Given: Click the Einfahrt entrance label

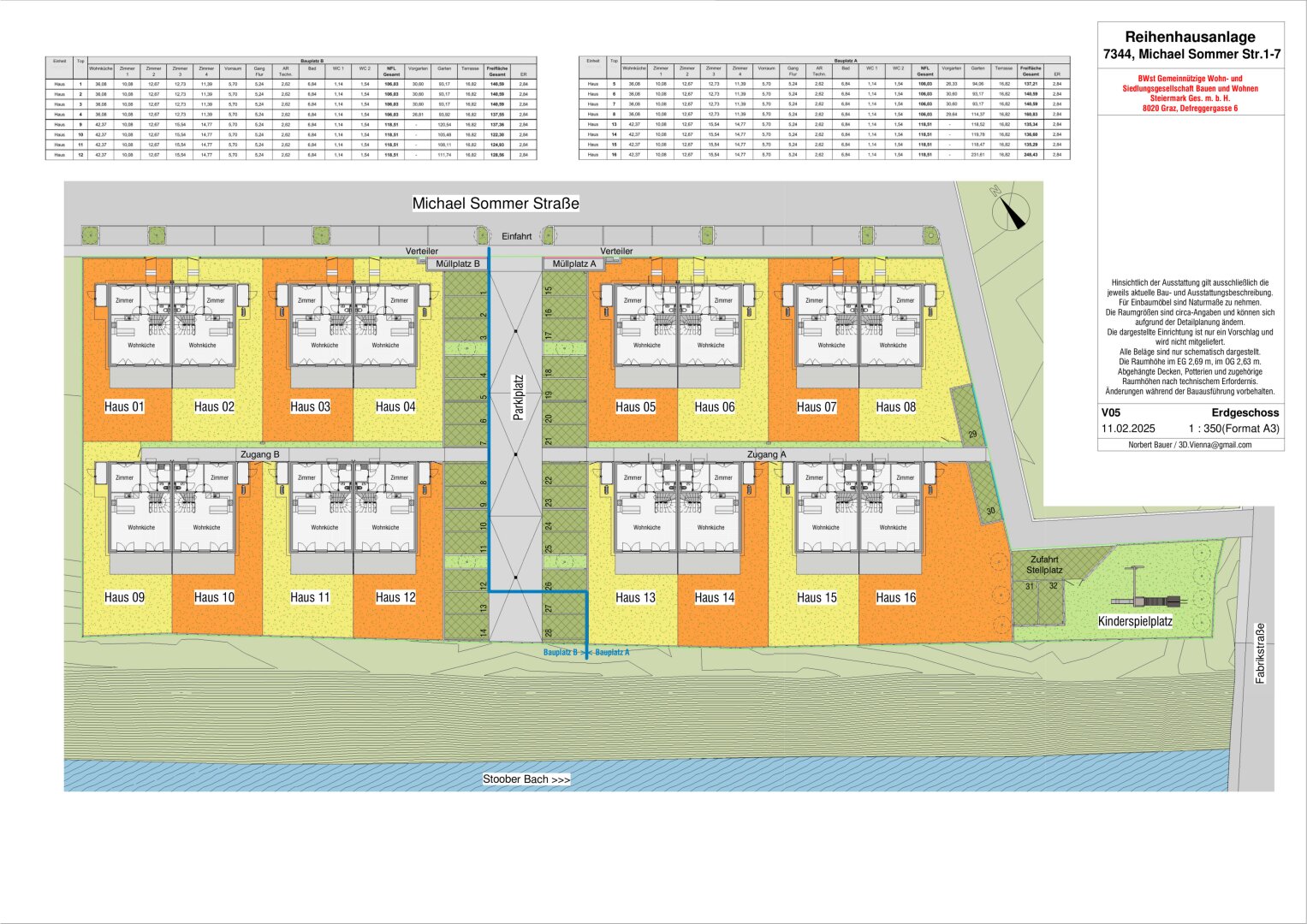Looking at the screenshot, I should (516, 236).
